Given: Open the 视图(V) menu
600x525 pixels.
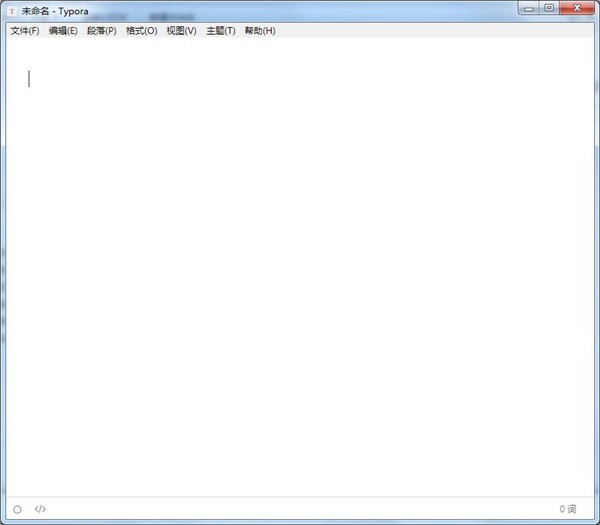Looking at the screenshot, I should [x=181, y=31].
